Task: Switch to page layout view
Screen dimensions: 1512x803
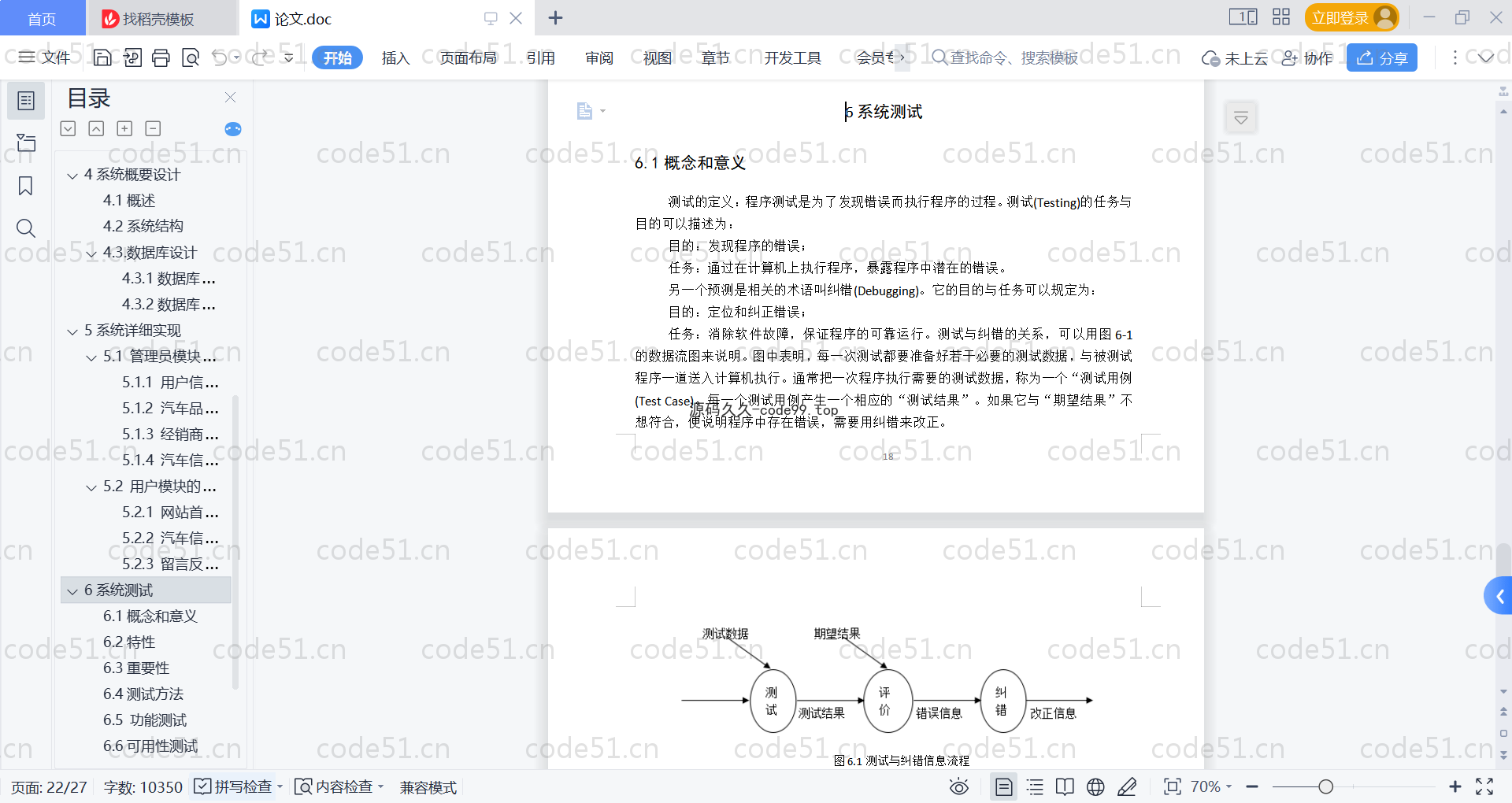Action: (1004, 786)
